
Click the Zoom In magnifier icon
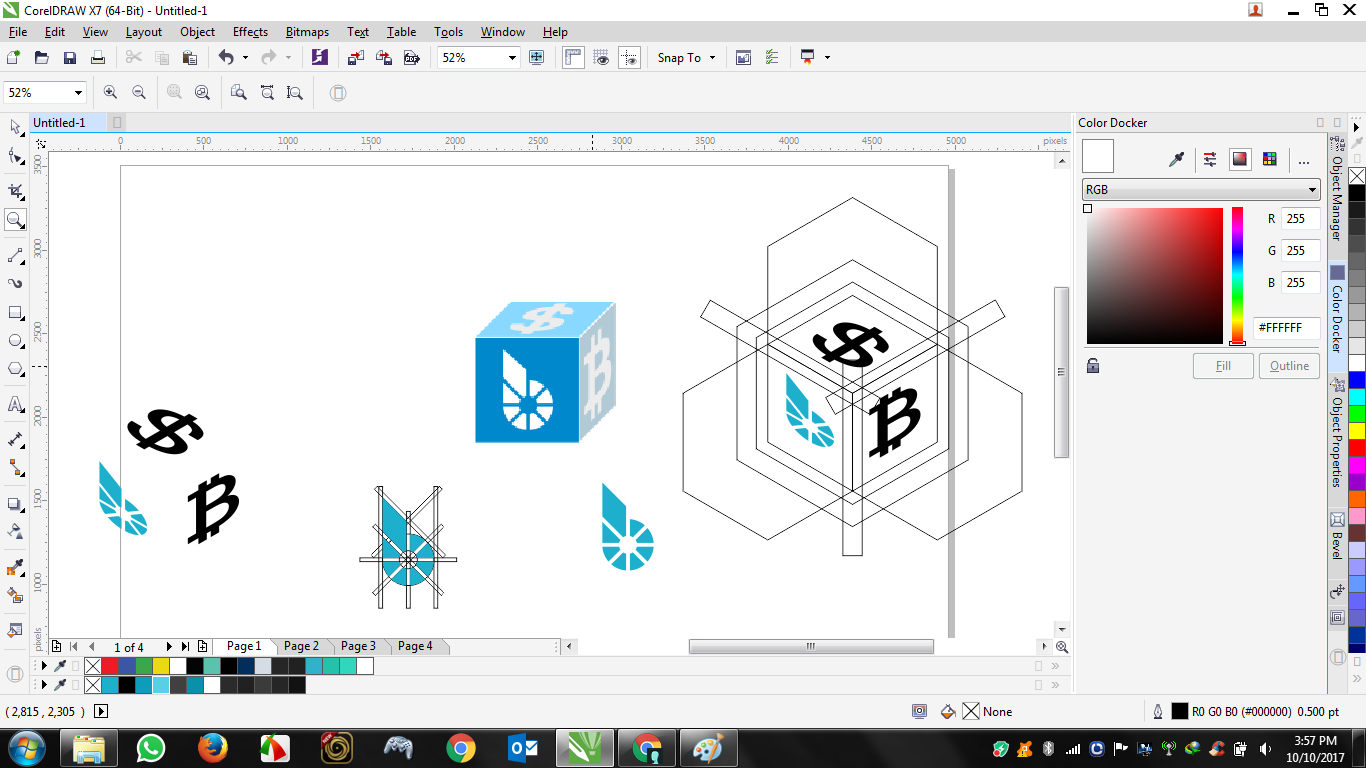[x=110, y=92]
